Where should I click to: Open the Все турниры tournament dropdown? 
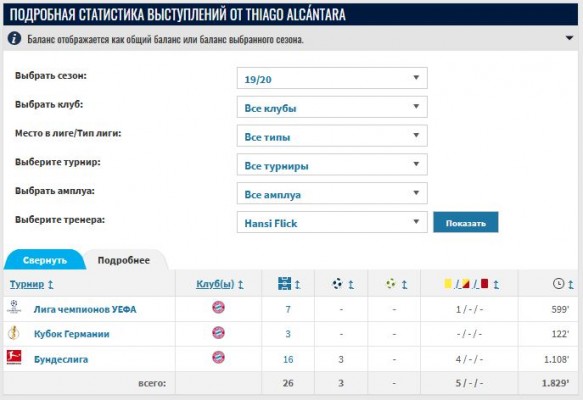coord(332,165)
